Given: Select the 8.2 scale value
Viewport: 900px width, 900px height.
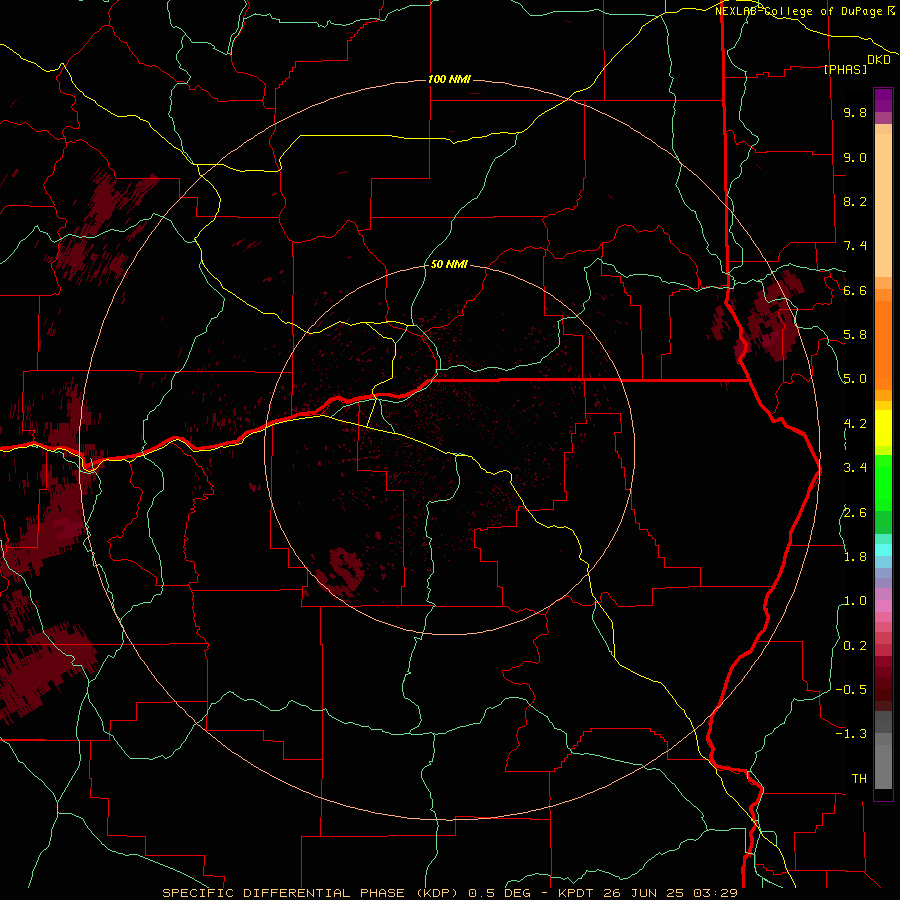Looking at the screenshot, I should pos(855,201).
